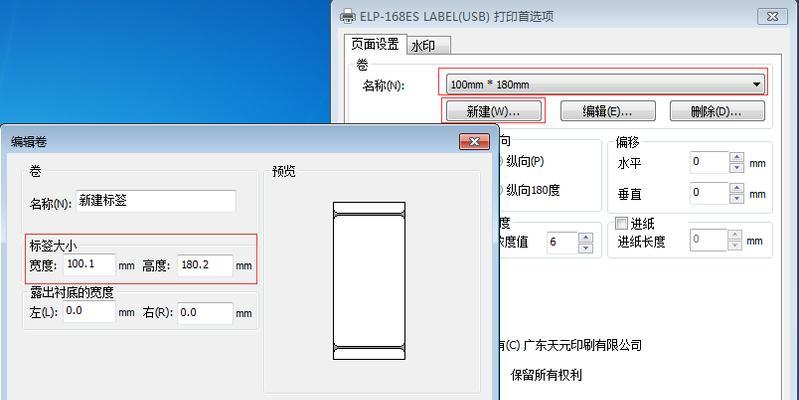Click the 水平 offset input field

[x=709, y=163]
